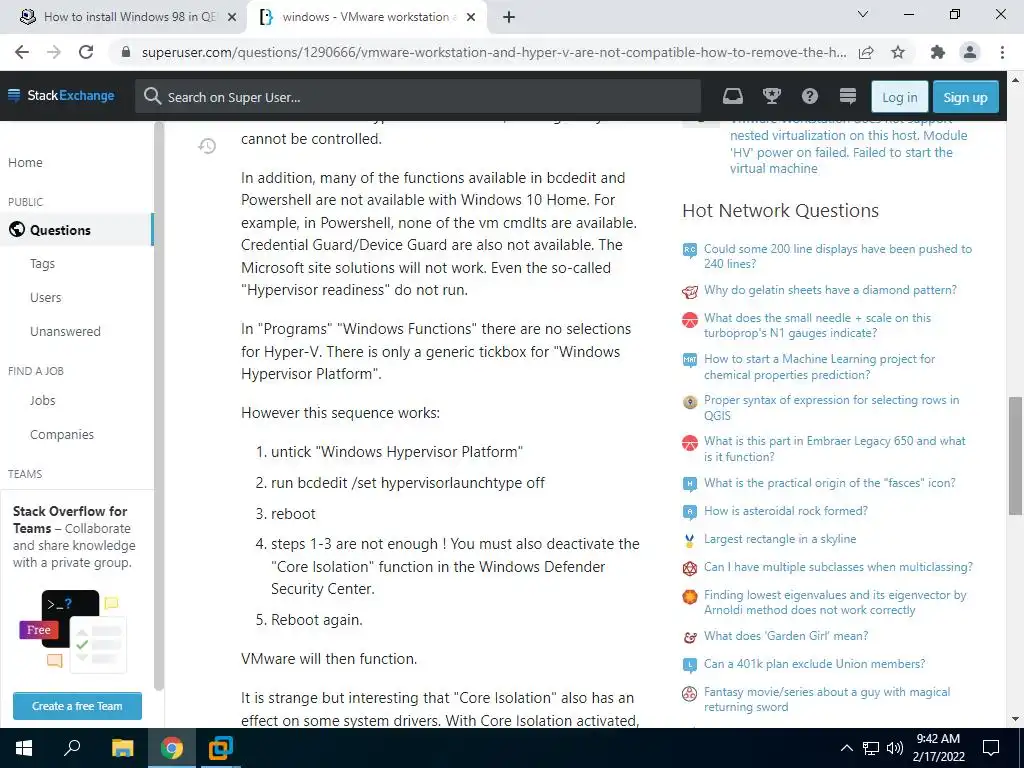This screenshot has height=768, width=1024.
Task: Open Tags in left sidebar
Action: point(42,264)
